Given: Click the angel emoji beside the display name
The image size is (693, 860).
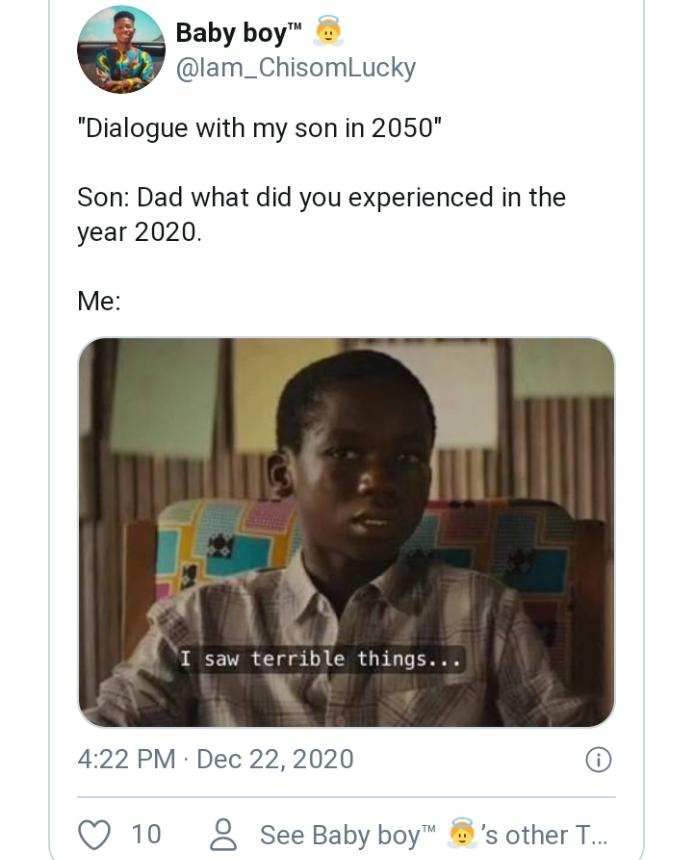Looking at the screenshot, I should [x=329, y=33].
